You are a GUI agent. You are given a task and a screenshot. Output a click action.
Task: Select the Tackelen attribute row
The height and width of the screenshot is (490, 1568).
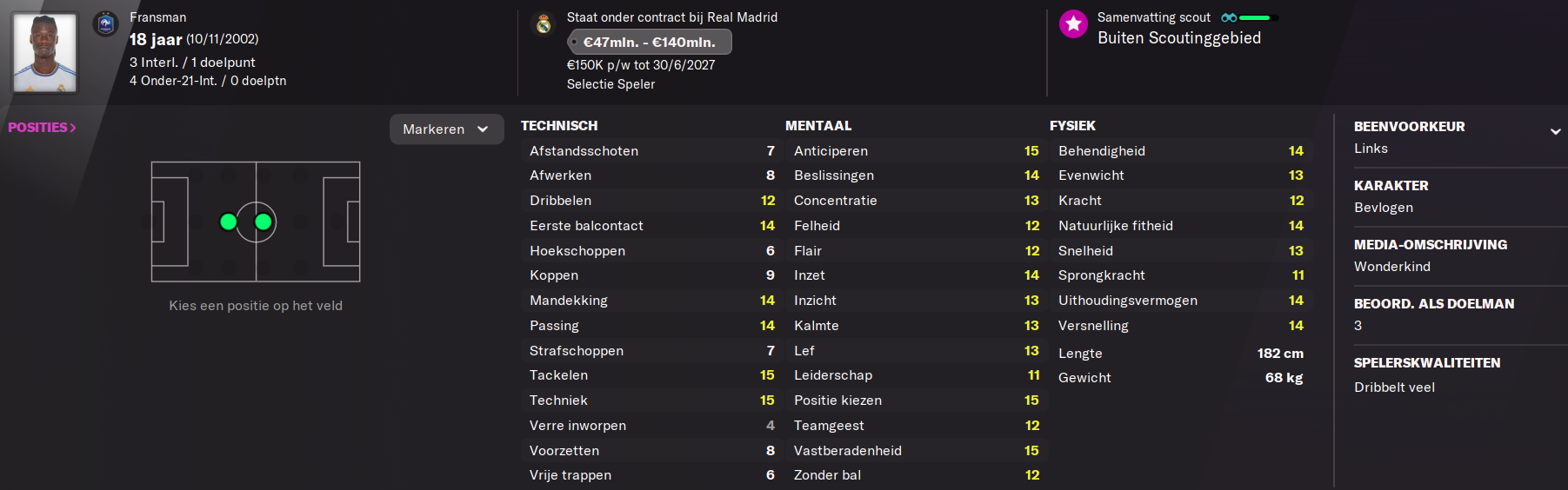click(x=651, y=375)
